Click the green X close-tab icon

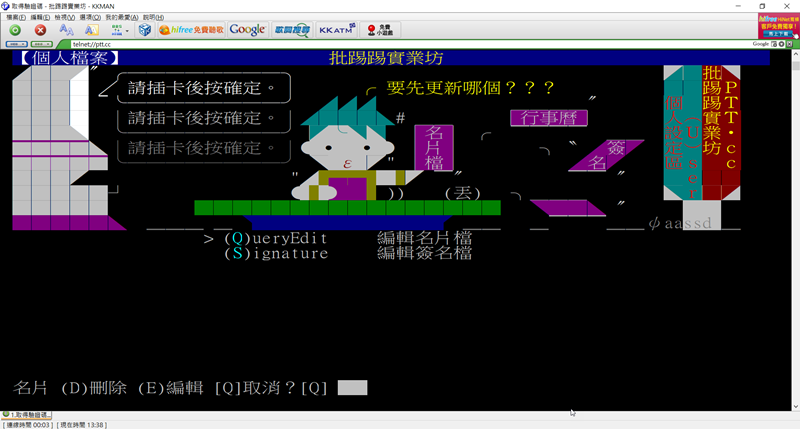coord(789,44)
